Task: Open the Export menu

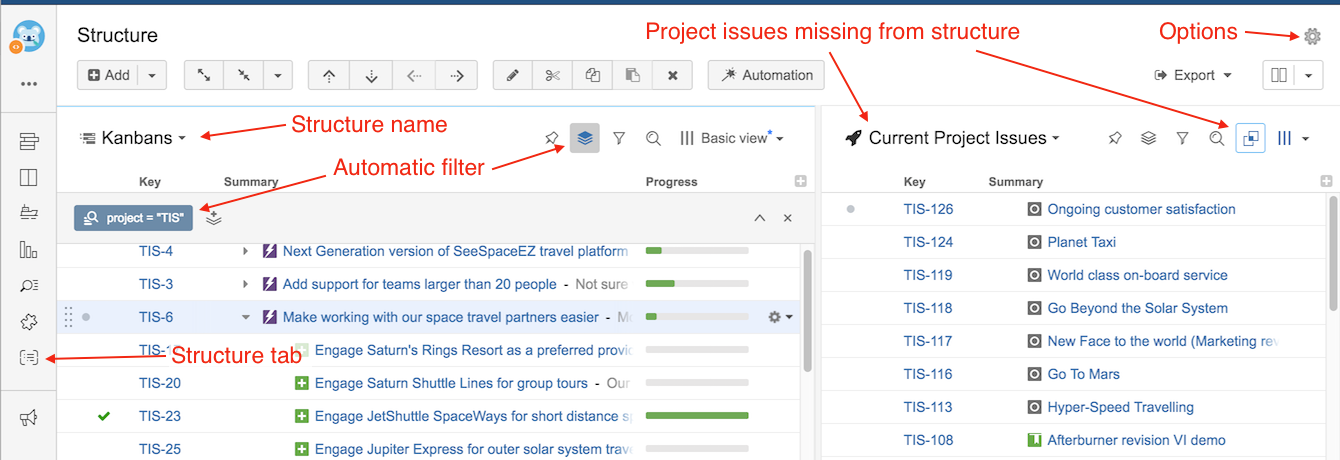Action: [x=1192, y=75]
